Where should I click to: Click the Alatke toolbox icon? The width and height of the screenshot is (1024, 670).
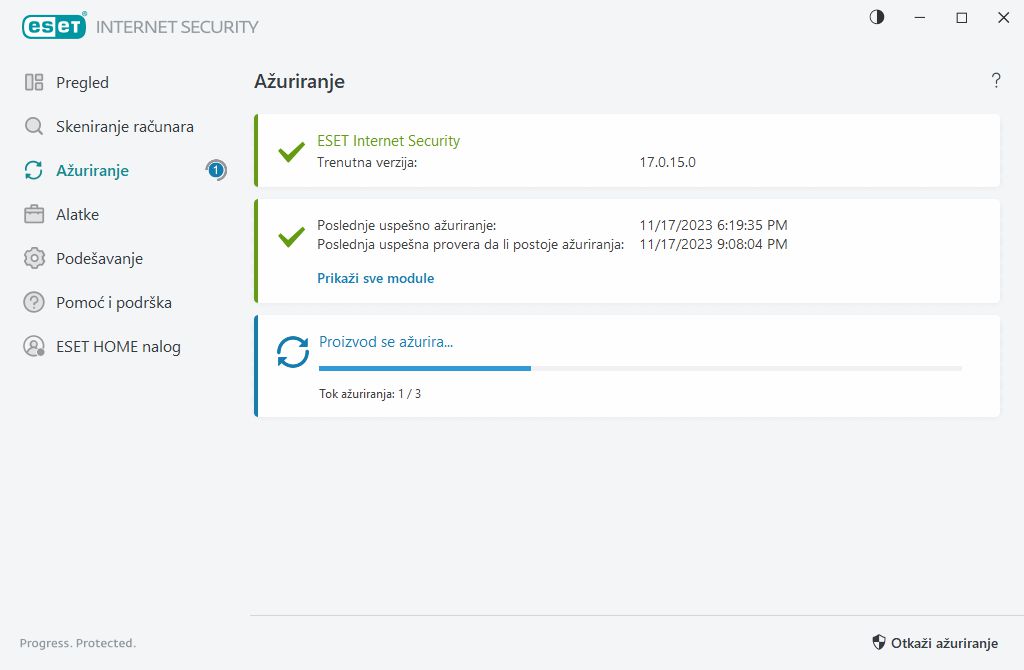(x=34, y=215)
